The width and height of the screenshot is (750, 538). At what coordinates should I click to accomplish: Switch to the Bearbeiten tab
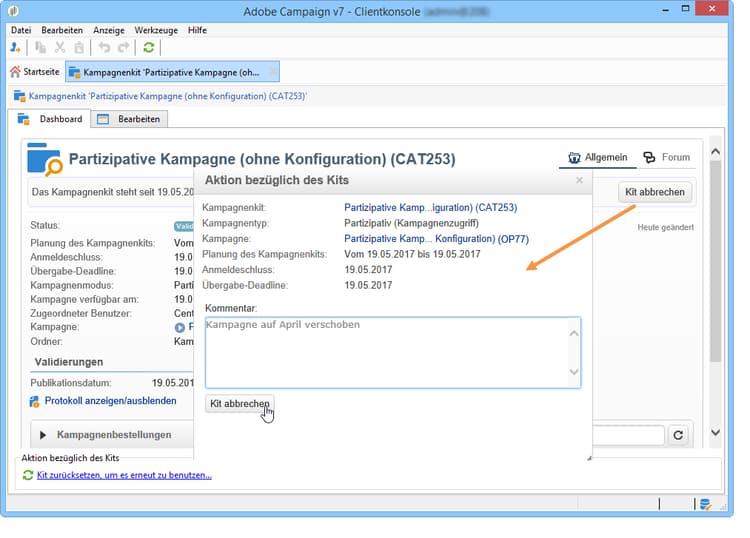pos(130,119)
